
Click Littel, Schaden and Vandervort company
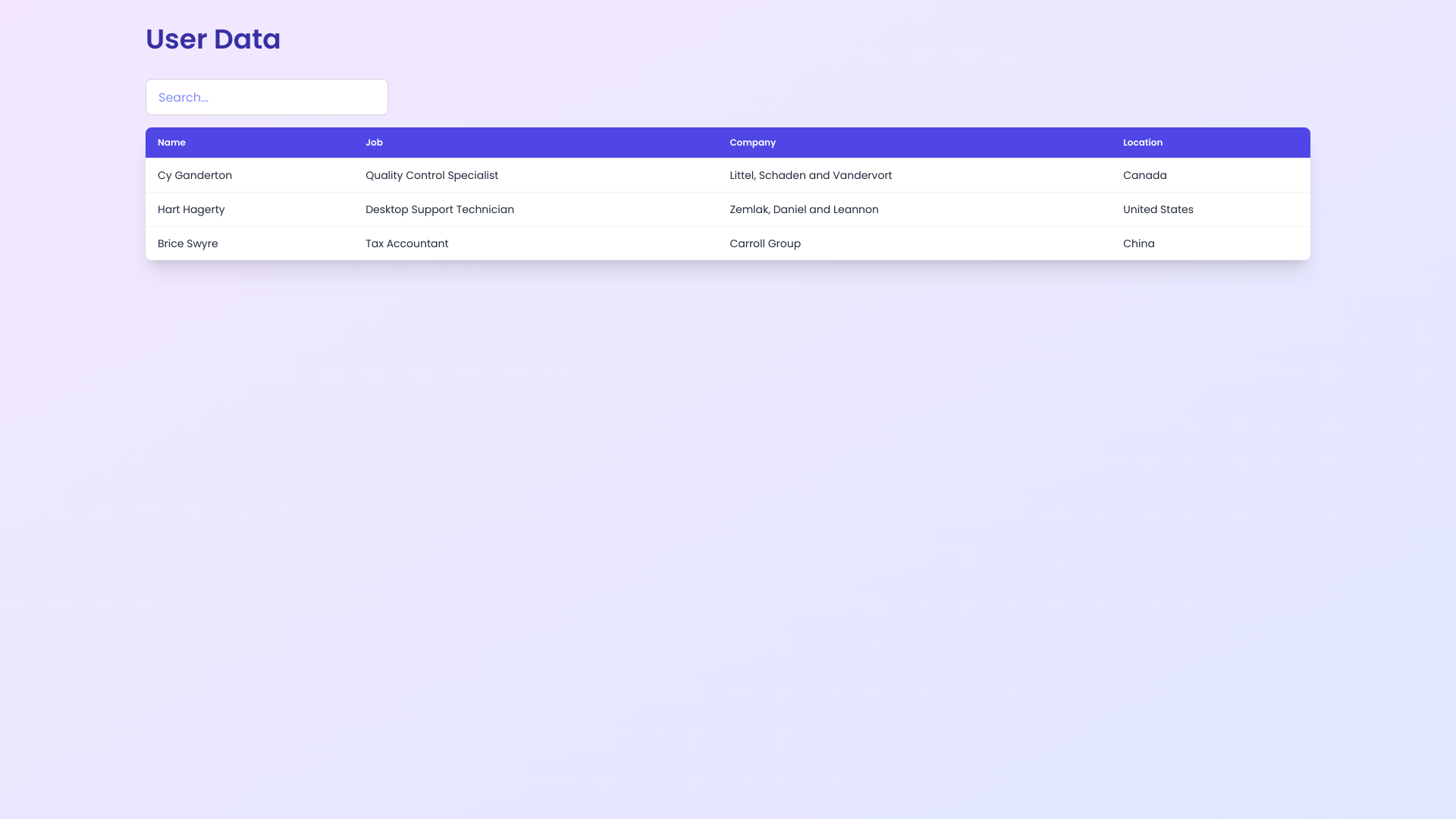point(811,175)
